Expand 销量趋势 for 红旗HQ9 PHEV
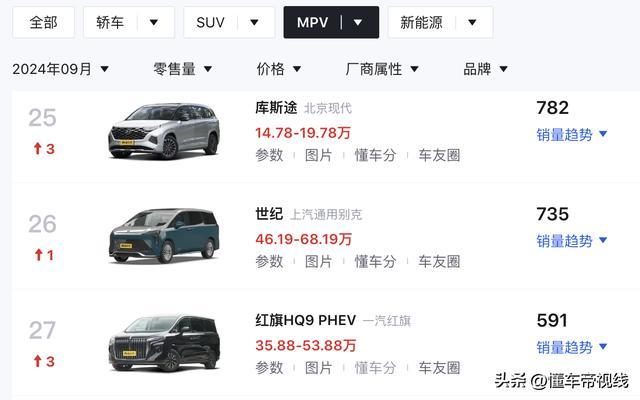640x400 pixels. click(572, 347)
